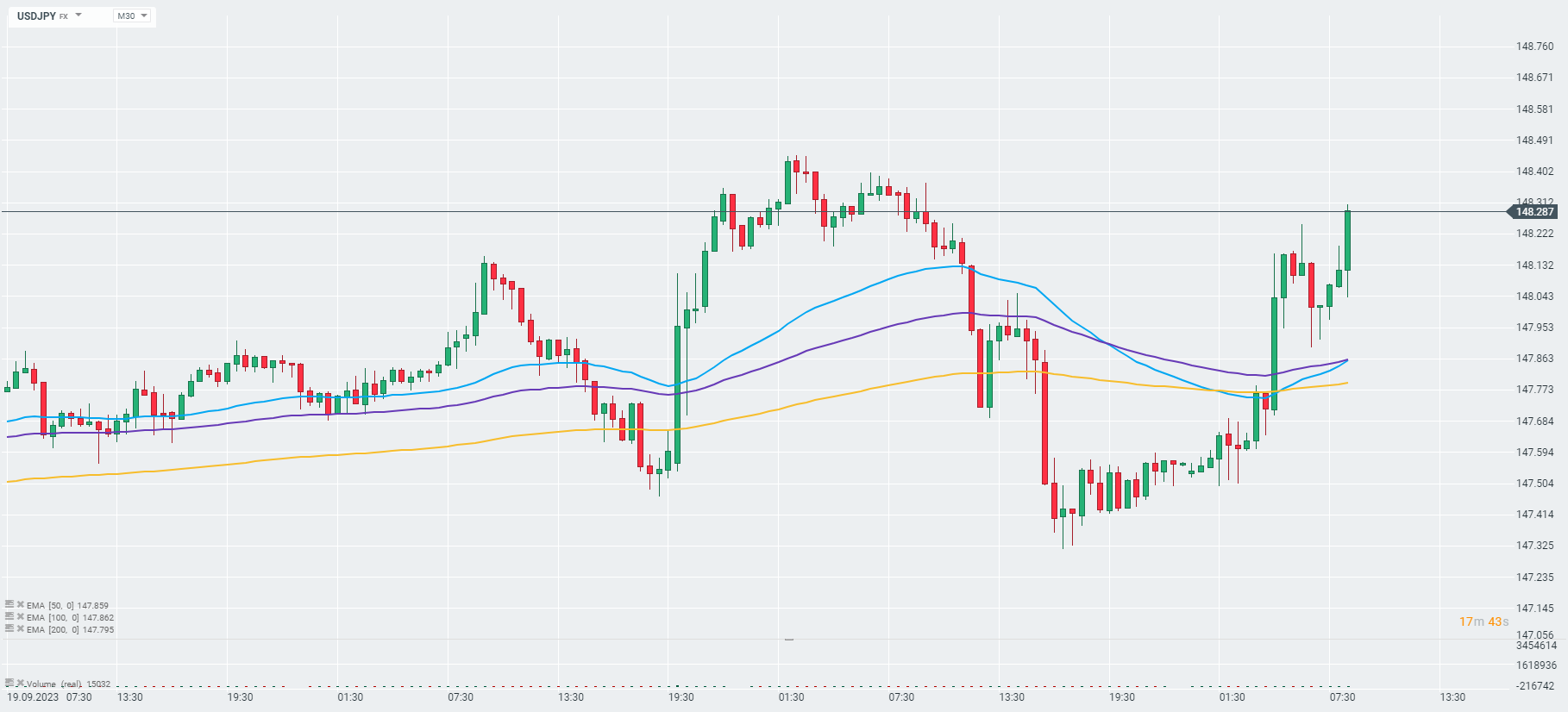This screenshot has width=1568, height=712.
Task: Click the candle countdown timer 17m 43s
Action: point(1483,621)
